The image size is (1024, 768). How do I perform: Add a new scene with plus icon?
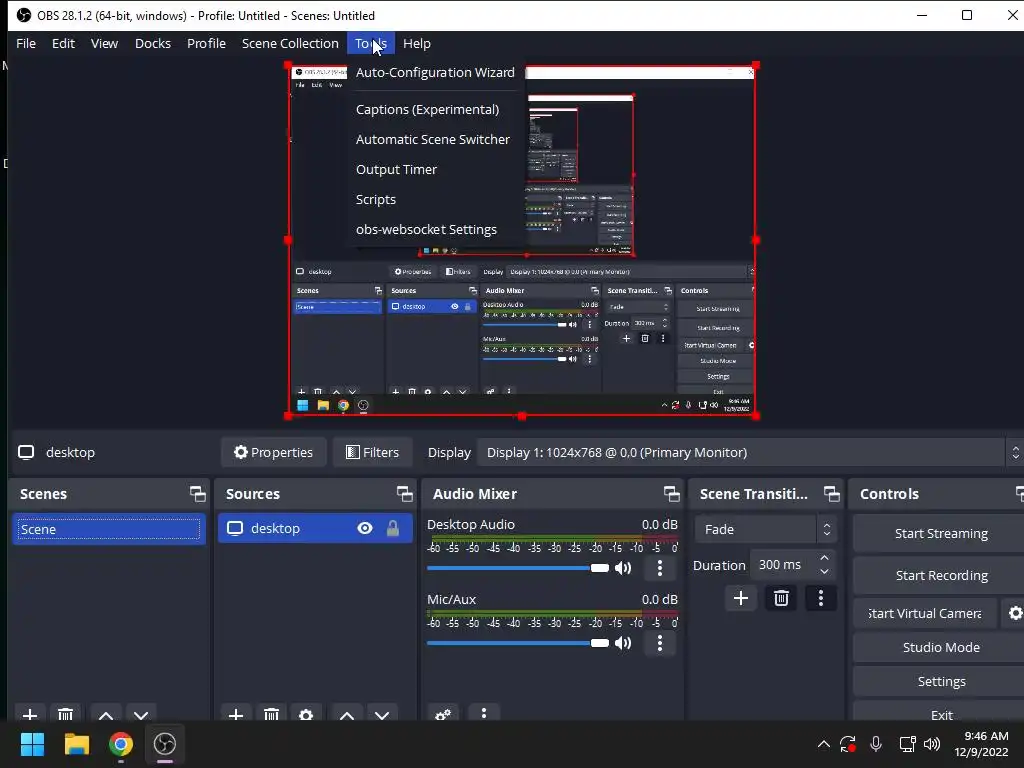point(30,714)
